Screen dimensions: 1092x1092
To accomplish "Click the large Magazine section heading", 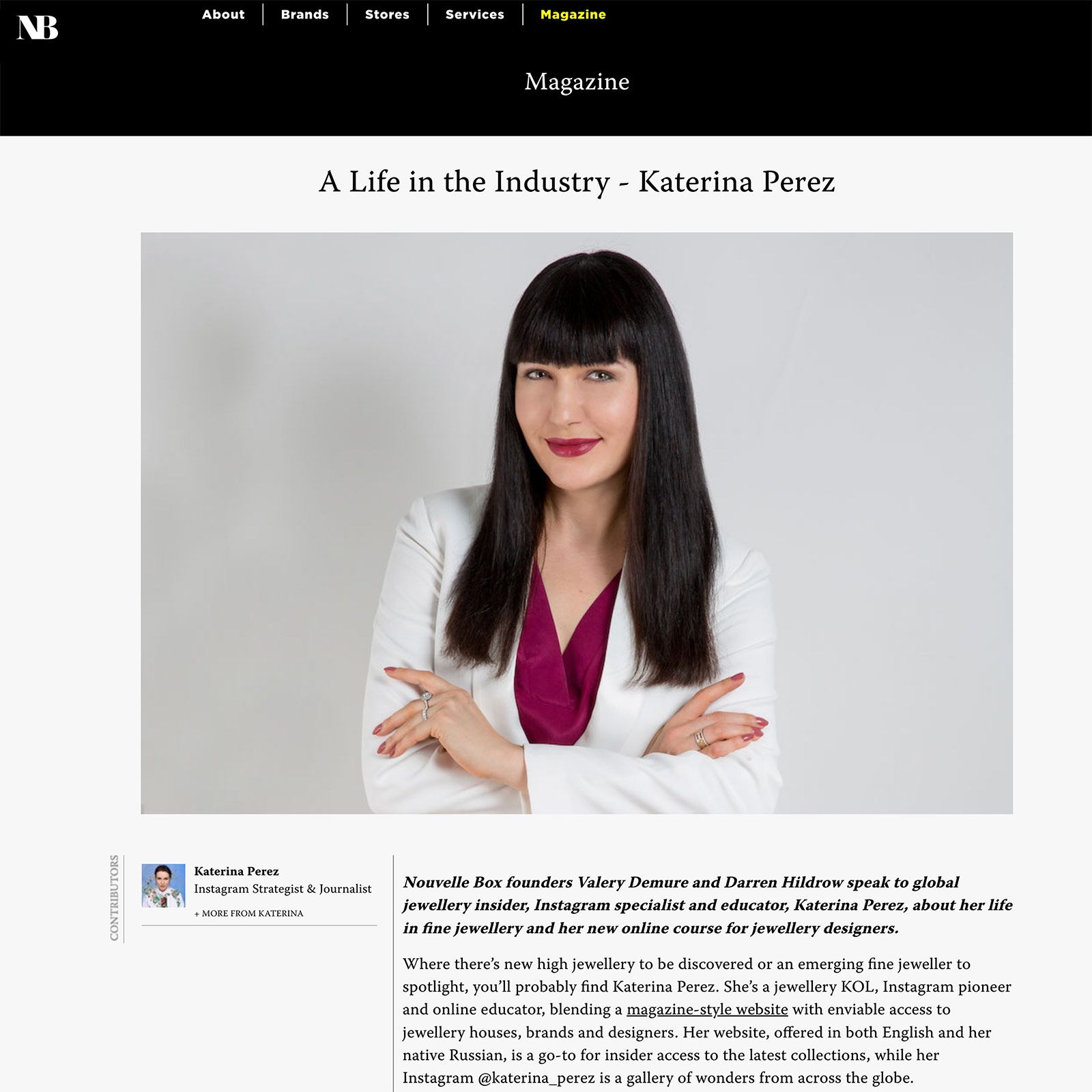I will coord(577,81).
